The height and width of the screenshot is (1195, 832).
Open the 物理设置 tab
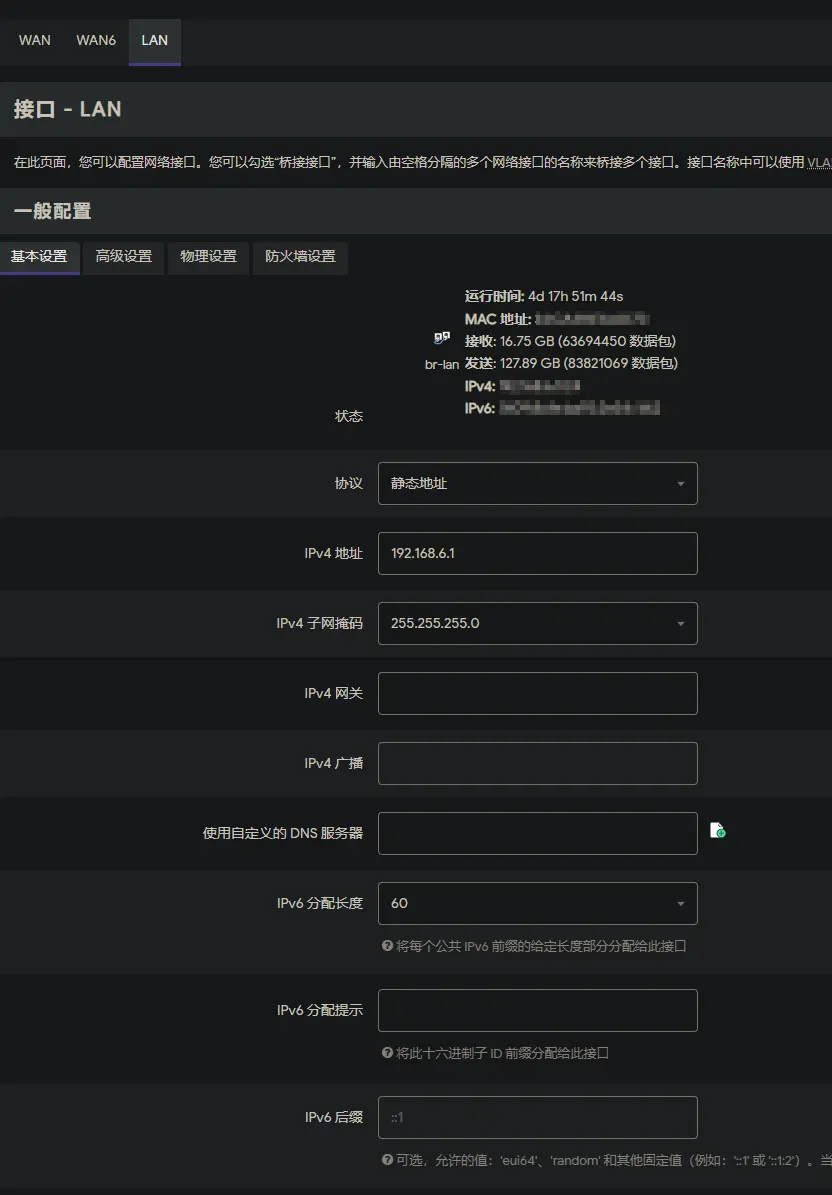click(x=209, y=256)
